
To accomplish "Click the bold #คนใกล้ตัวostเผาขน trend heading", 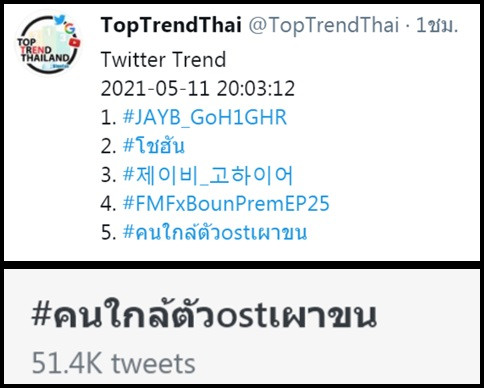I will click(x=204, y=315).
